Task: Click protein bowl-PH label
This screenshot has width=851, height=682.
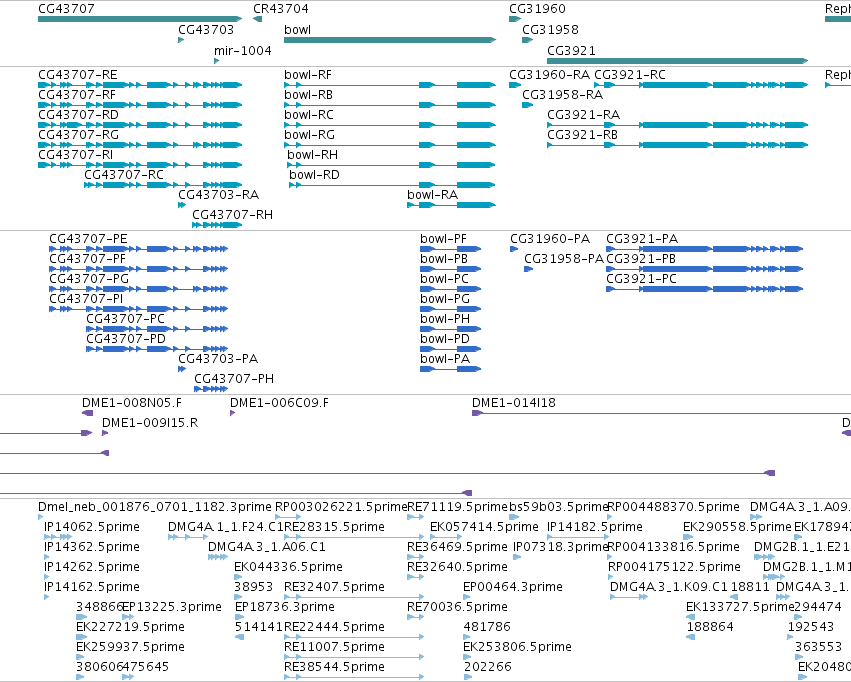Action: 445,319
